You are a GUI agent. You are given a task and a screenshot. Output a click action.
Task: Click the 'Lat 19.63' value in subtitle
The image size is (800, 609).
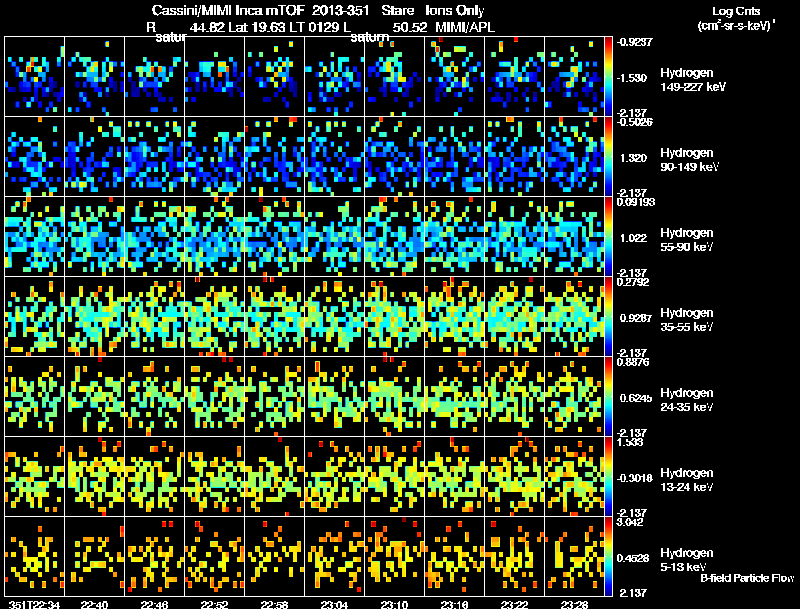coord(256,27)
